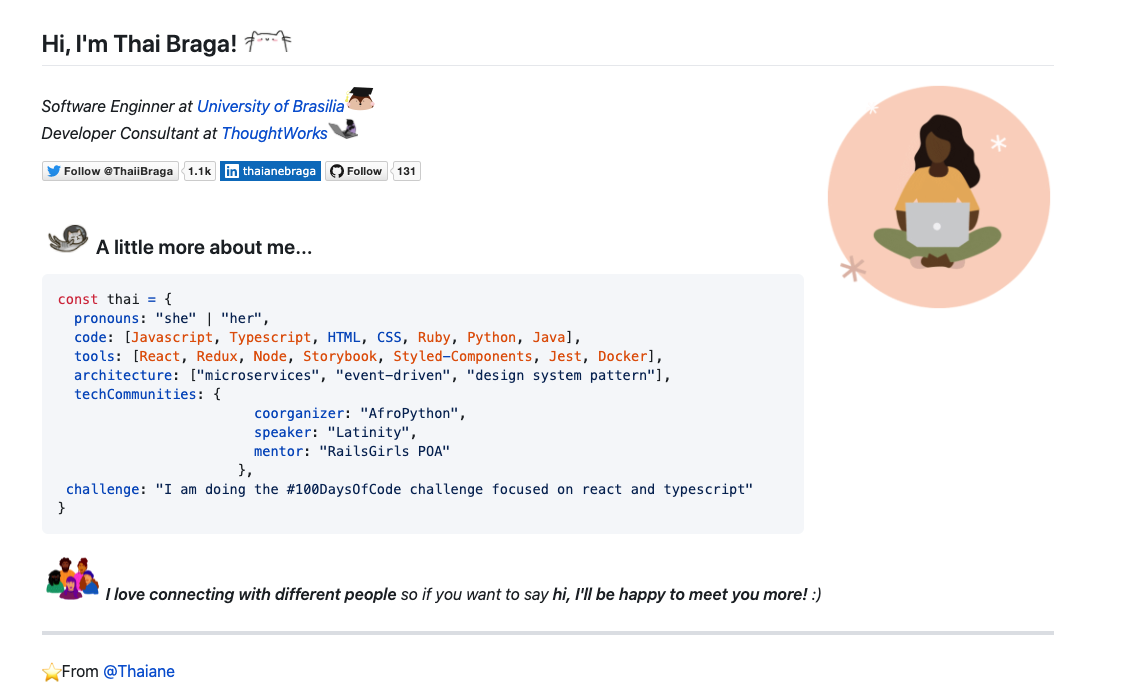Click the Twitter bird icon on the follow badge
1122x699 pixels.
[x=51, y=170]
